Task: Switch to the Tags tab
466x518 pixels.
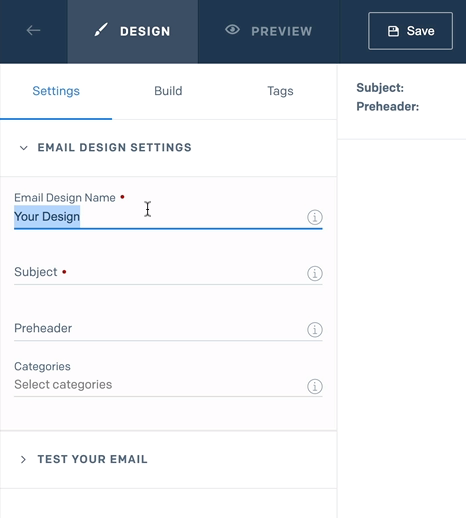Action: coord(280,91)
